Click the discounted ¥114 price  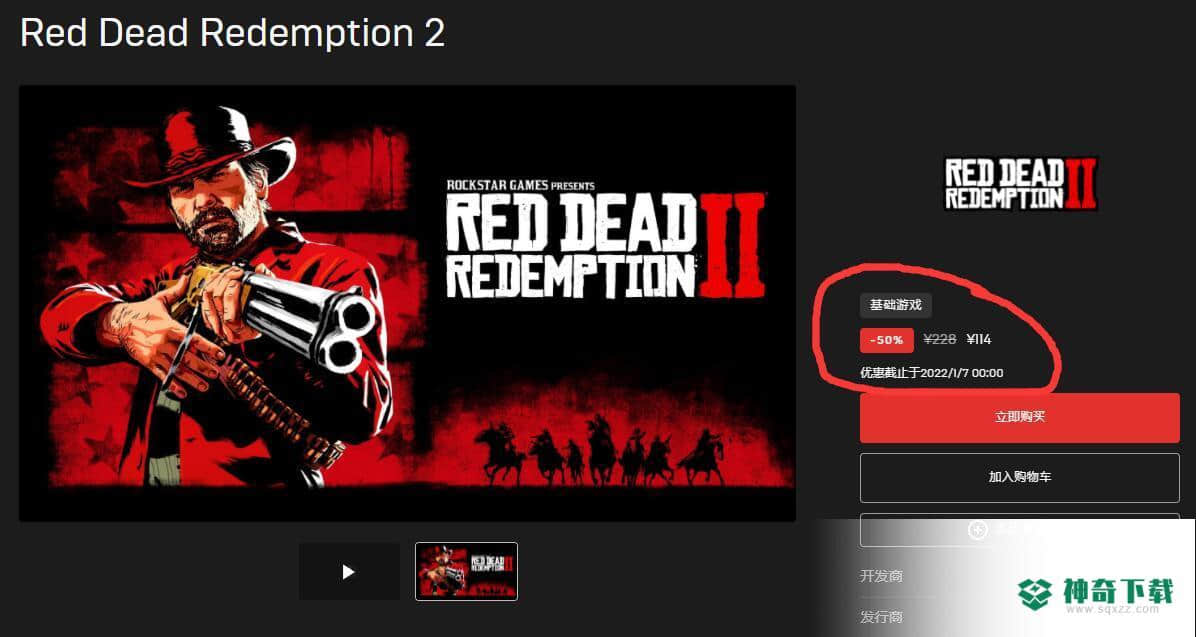[979, 339]
